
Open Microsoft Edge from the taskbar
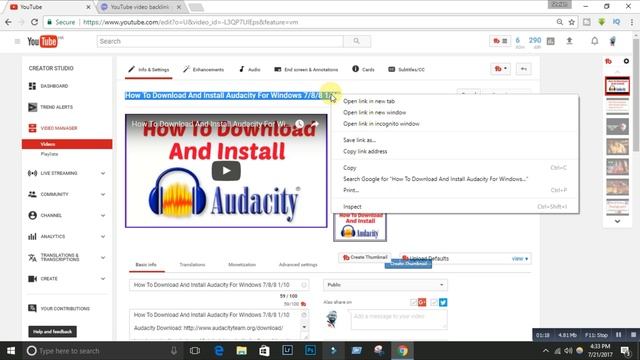(219, 351)
